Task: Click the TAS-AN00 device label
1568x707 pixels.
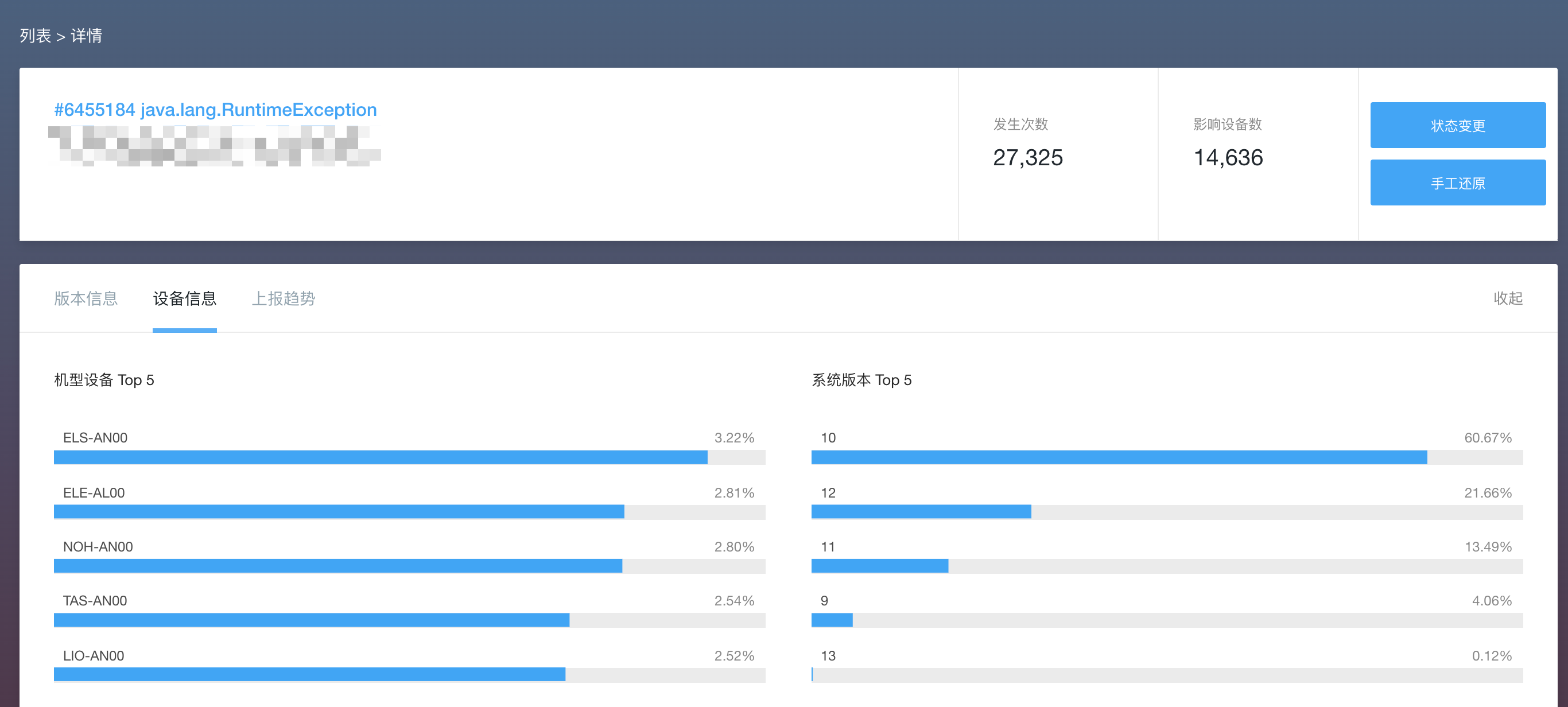Action: coord(95,600)
